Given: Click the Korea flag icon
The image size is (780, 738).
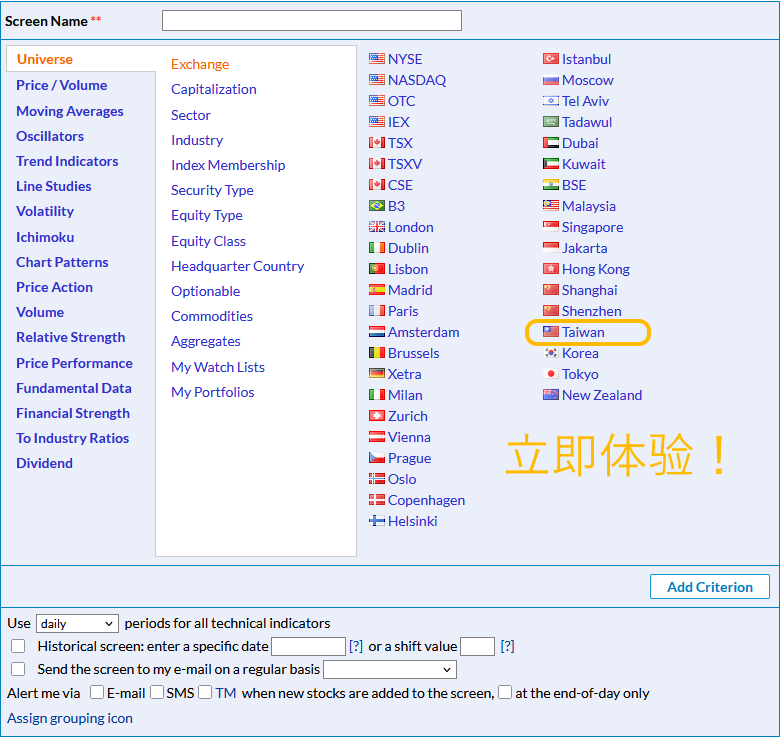Looking at the screenshot, I should click(x=551, y=353).
